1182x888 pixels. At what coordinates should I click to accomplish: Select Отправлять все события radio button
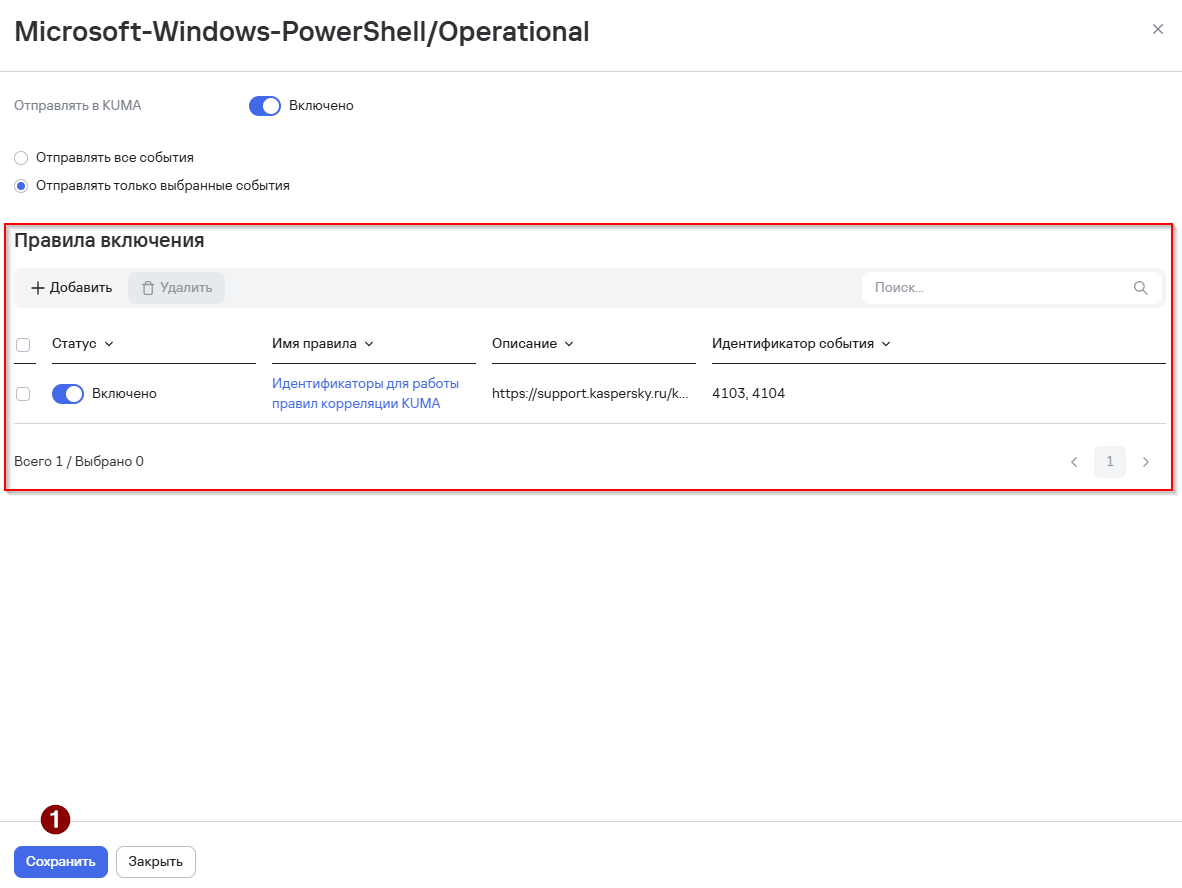pos(21,158)
